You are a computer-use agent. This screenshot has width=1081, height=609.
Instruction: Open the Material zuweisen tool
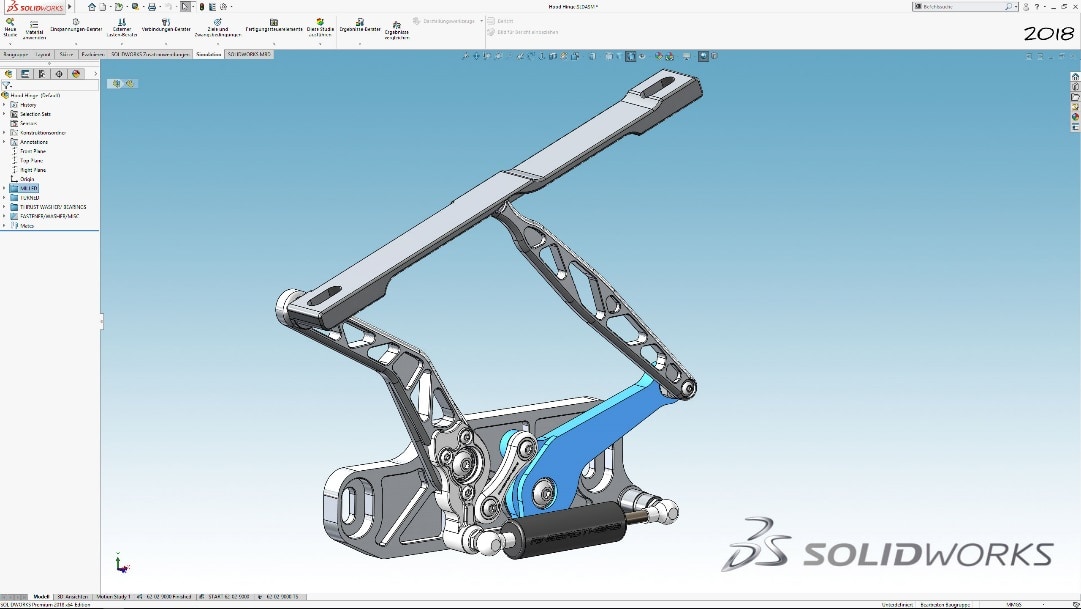coord(34,28)
